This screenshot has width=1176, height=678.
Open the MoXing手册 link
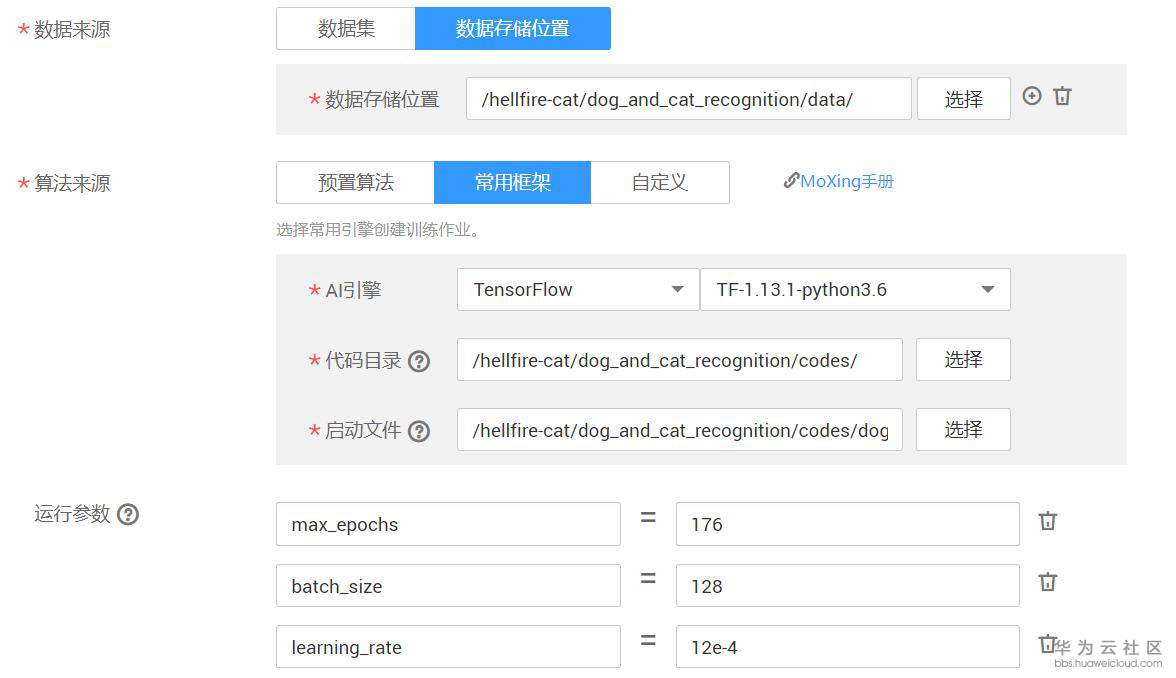(838, 182)
